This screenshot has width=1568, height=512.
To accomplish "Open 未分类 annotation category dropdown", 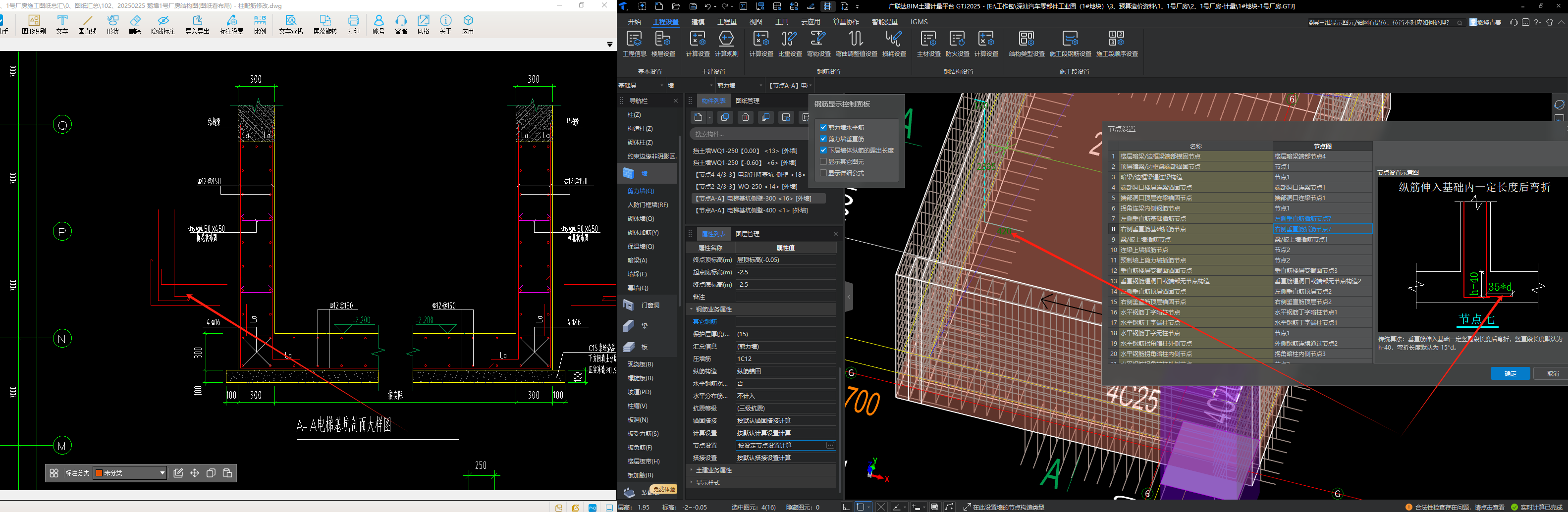I will pos(130,473).
